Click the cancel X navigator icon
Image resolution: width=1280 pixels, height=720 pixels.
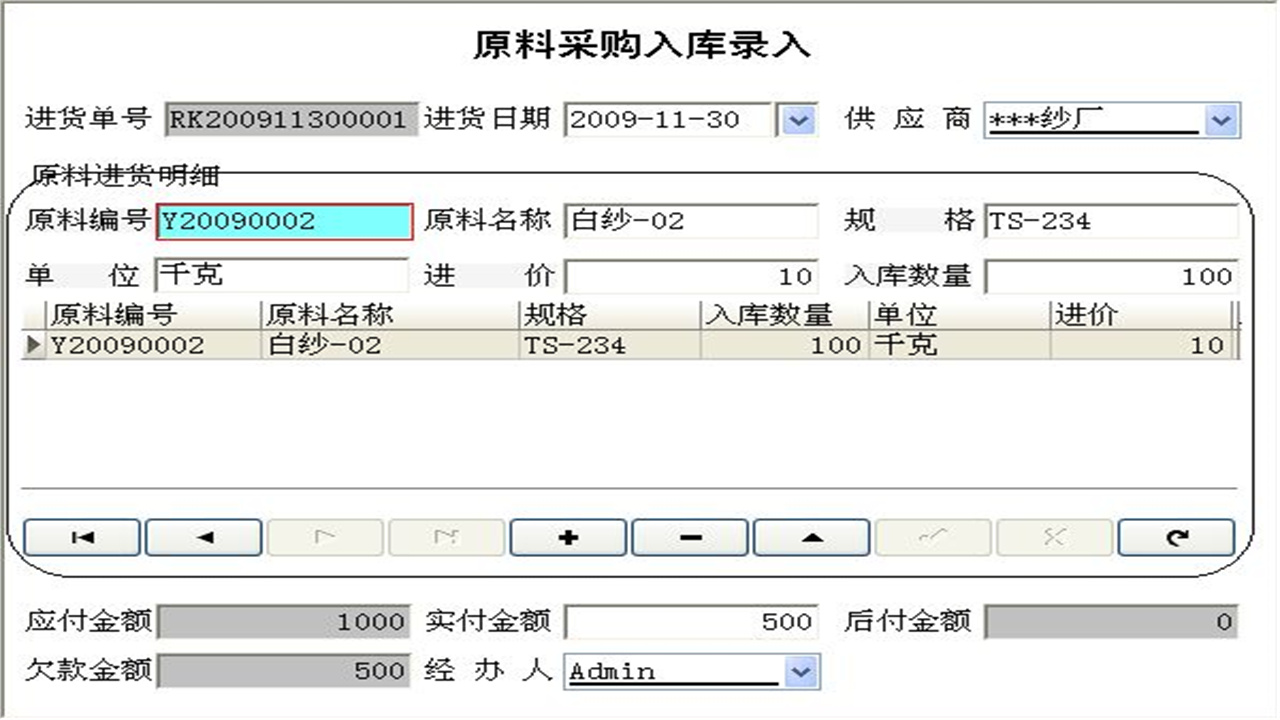[1054, 537]
